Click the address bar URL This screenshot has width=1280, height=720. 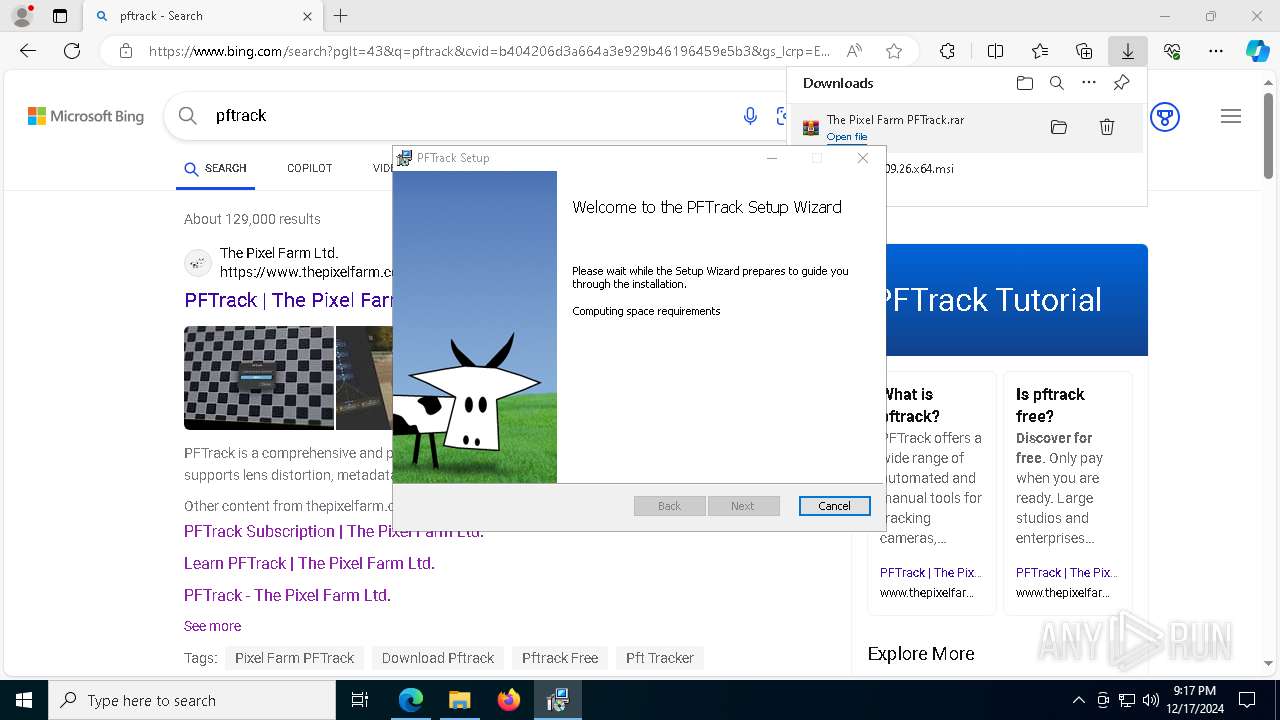tap(490, 51)
